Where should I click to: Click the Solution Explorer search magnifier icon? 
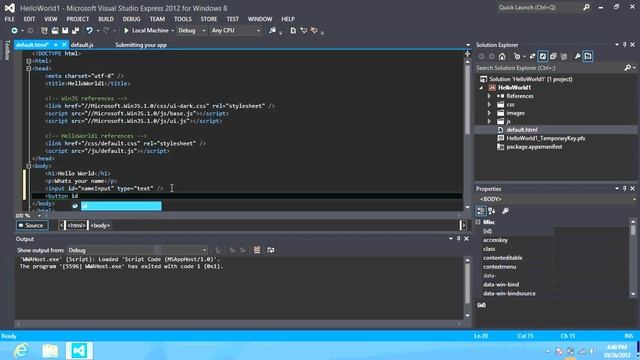coord(628,68)
